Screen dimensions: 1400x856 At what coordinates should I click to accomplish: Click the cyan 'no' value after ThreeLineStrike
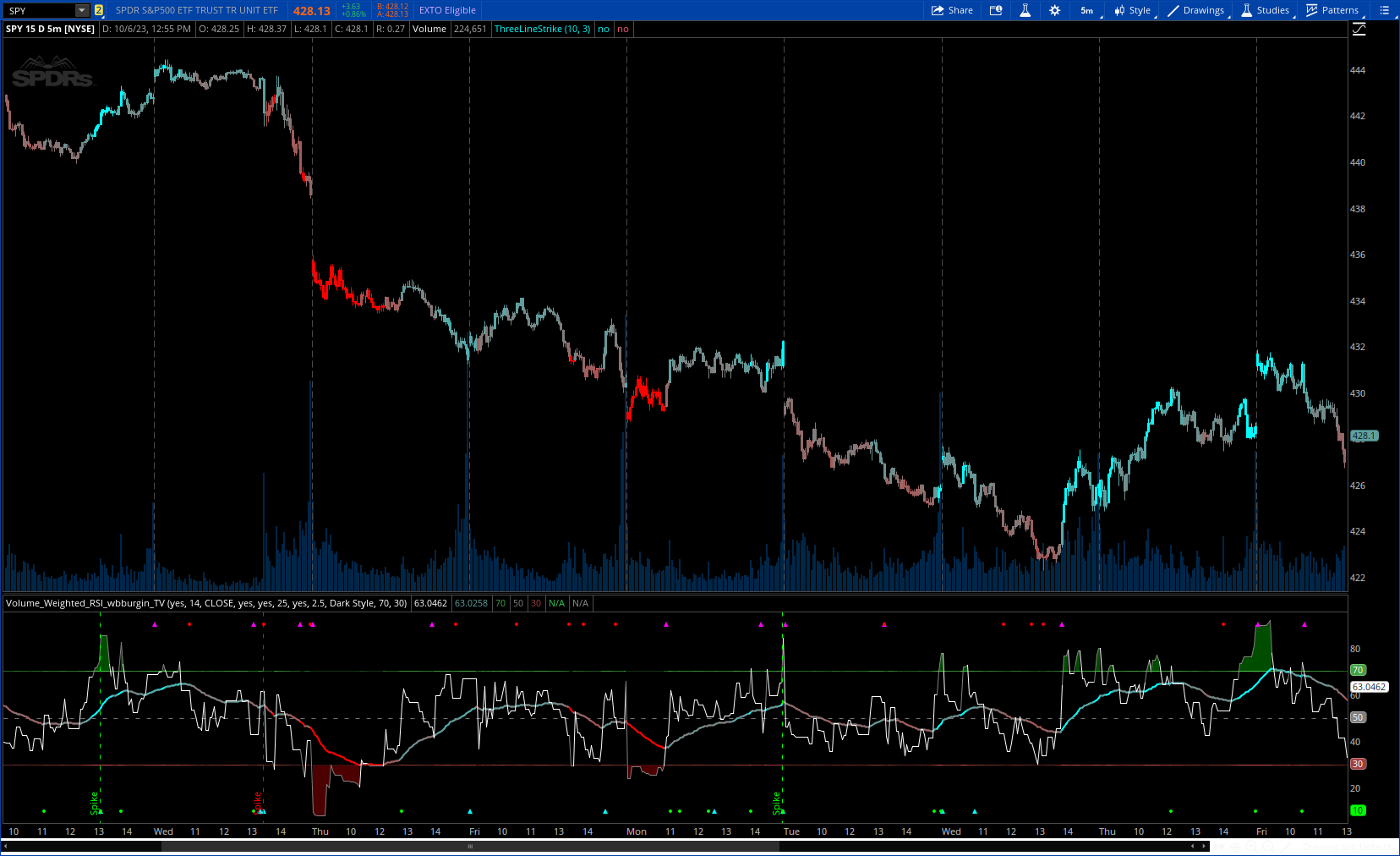604,29
